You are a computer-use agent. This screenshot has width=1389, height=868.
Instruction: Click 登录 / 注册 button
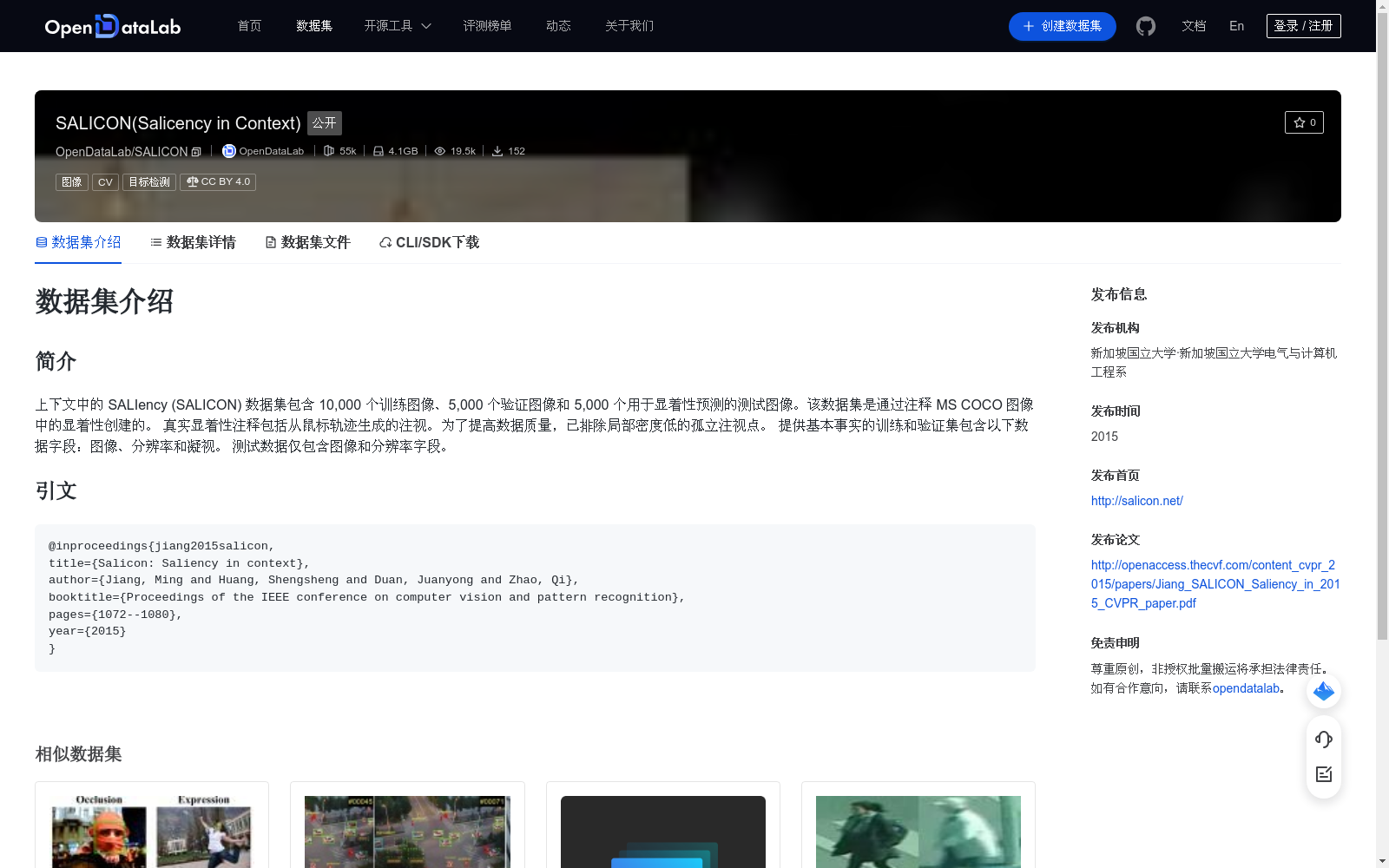pyautogui.click(x=1303, y=26)
